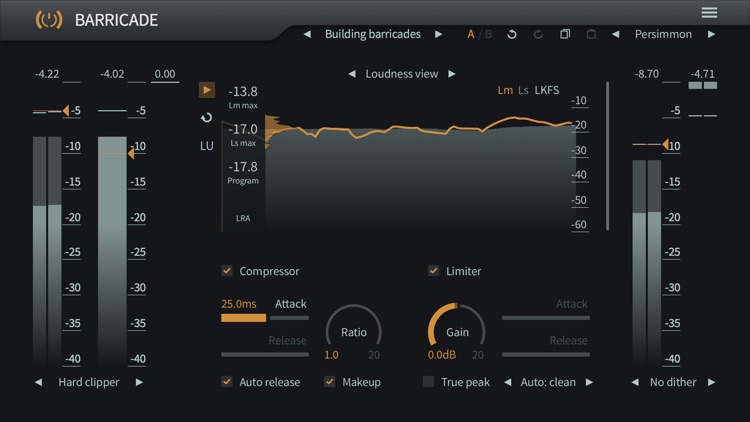The width and height of the screenshot is (750, 422).
Task: Toggle the Barricade power bypass icon
Action: pos(49,20)
